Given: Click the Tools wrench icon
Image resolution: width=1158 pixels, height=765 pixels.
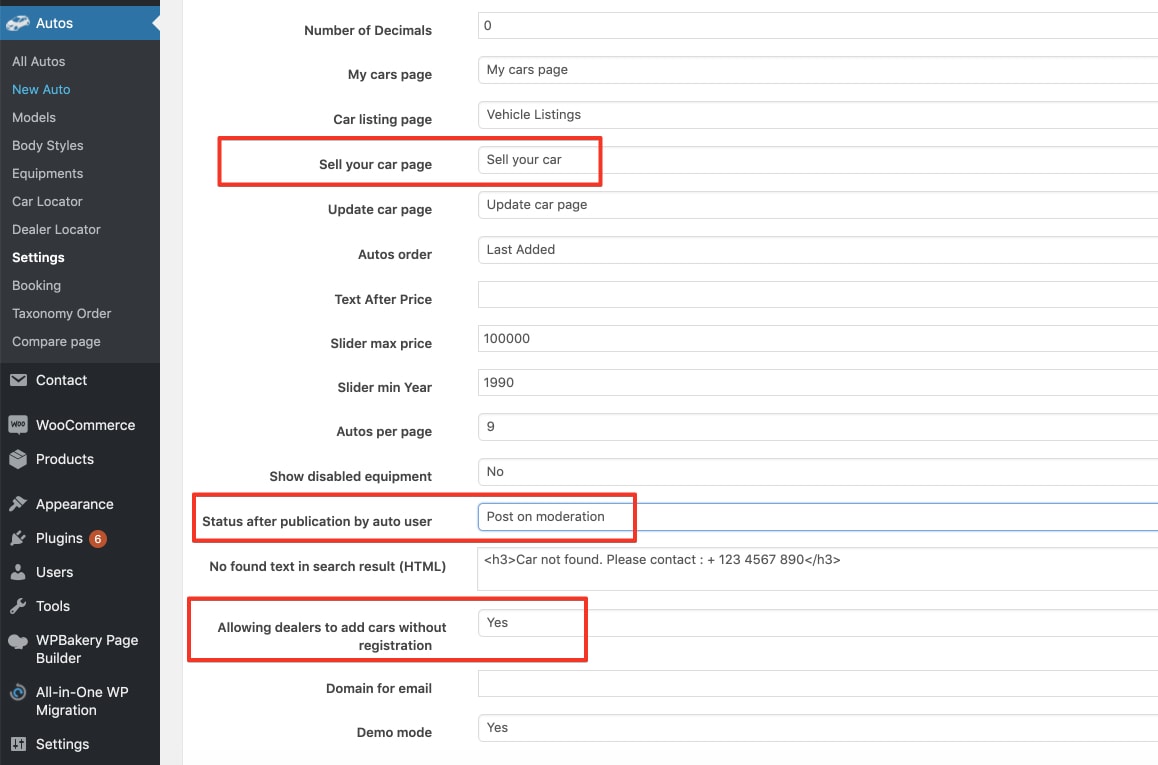Looking at the screenshot, I should point(18,606).
